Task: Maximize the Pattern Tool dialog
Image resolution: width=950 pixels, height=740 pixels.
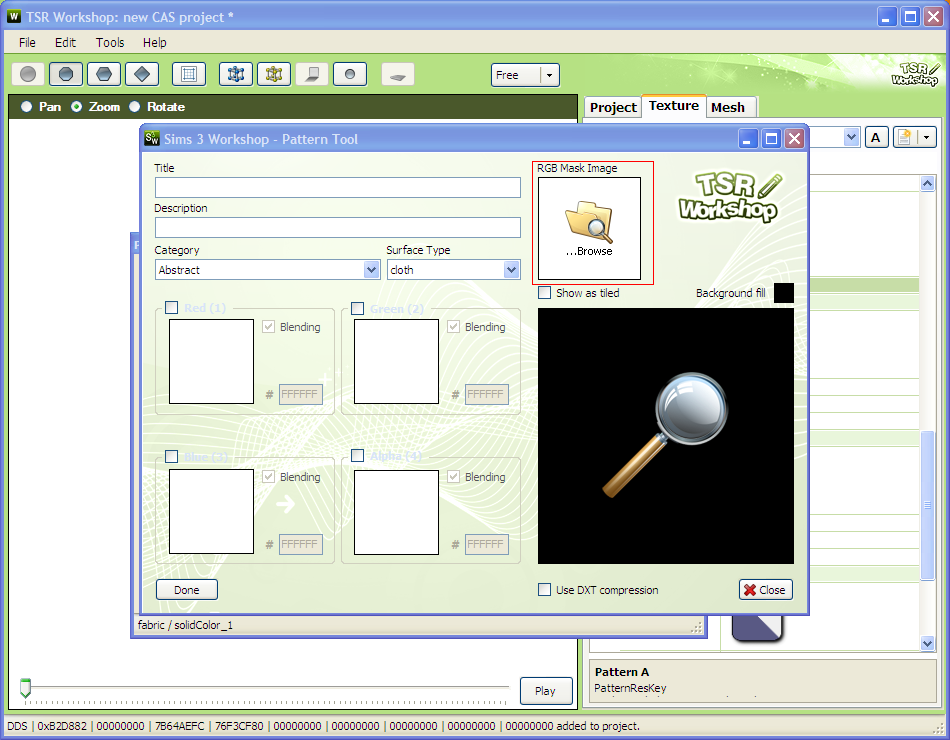Action: [771, 139]
